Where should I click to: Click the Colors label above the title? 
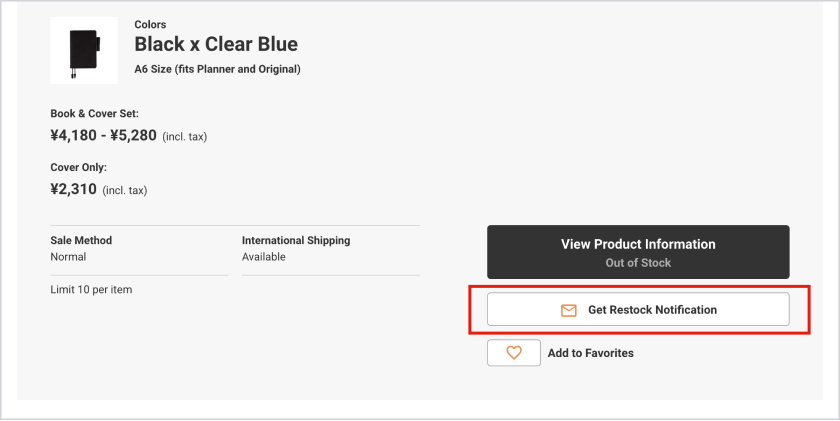pyautogui.click(x=150, y=24)
